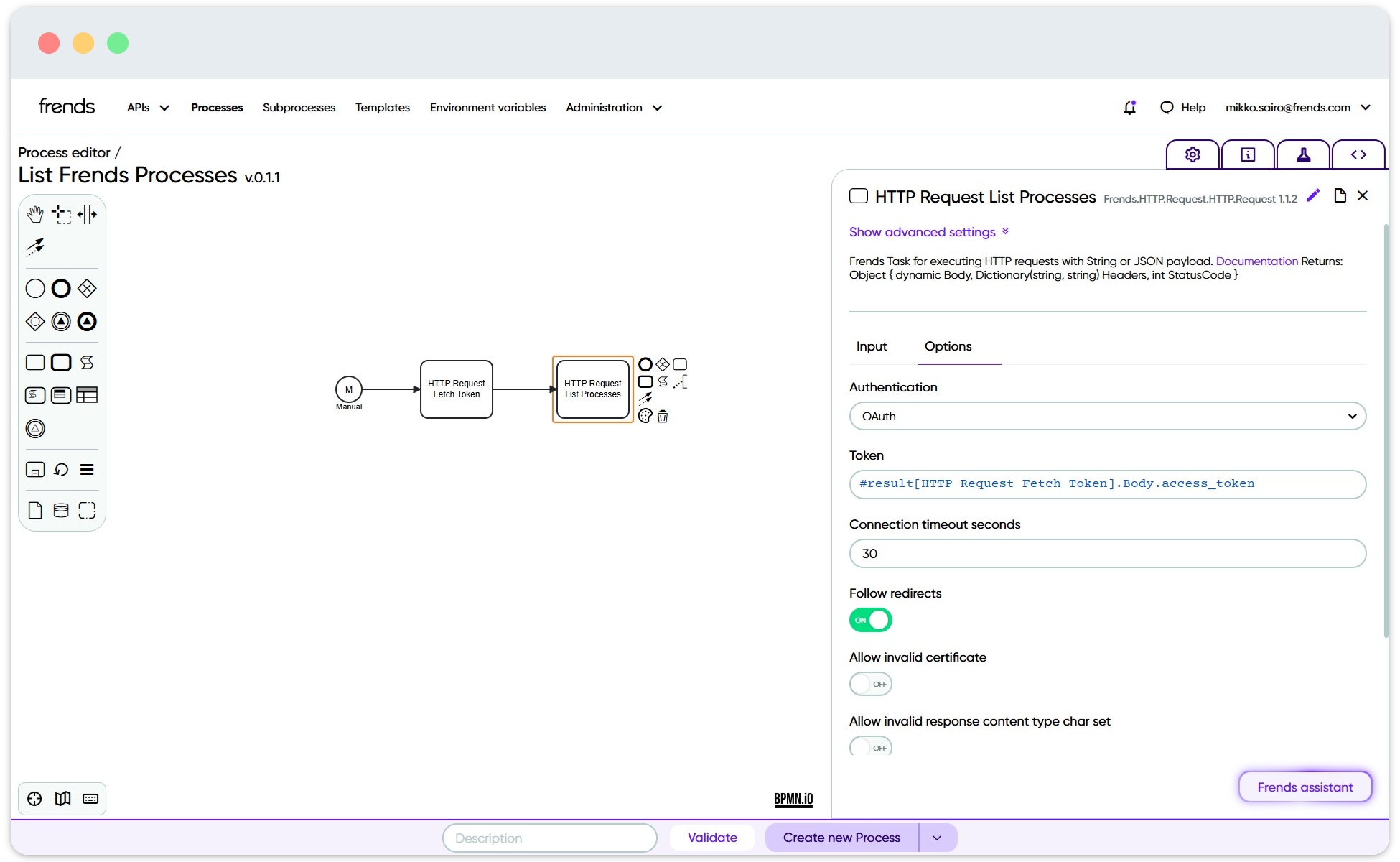Switch to the Input tab

point(872,346)
